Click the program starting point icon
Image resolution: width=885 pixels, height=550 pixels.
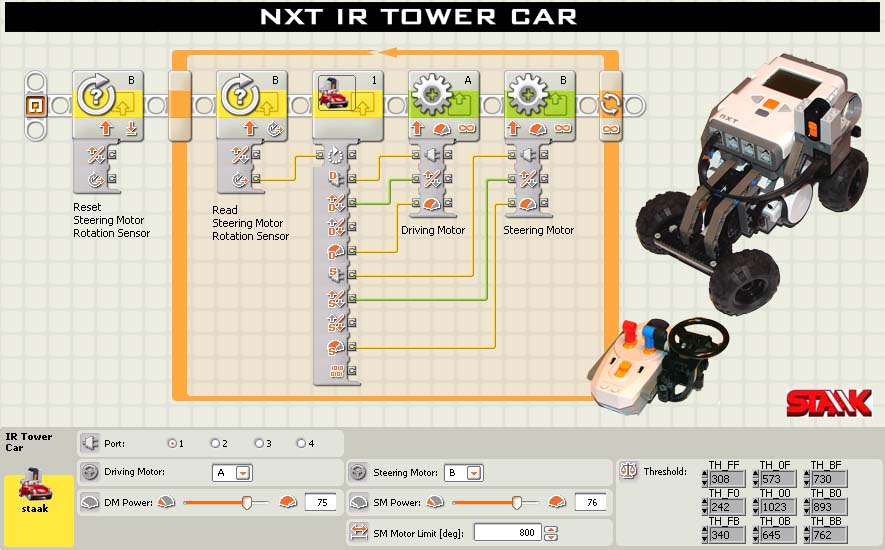click(x=36, y=106)
